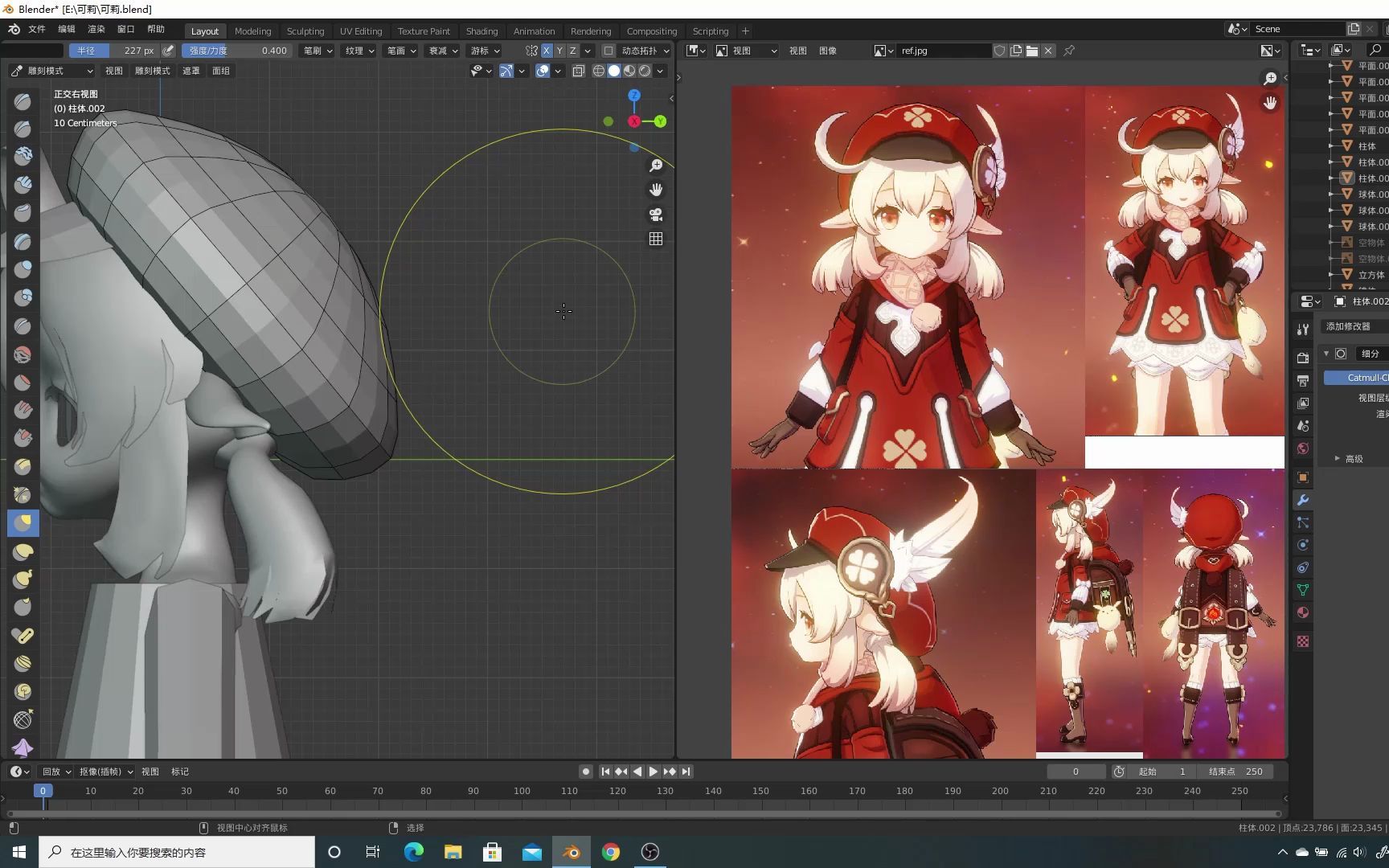Screen dimensions: 1389x868
Task: Toggle camera view icon in viewport
Action: pyautogui.click(x=656, y=215)
